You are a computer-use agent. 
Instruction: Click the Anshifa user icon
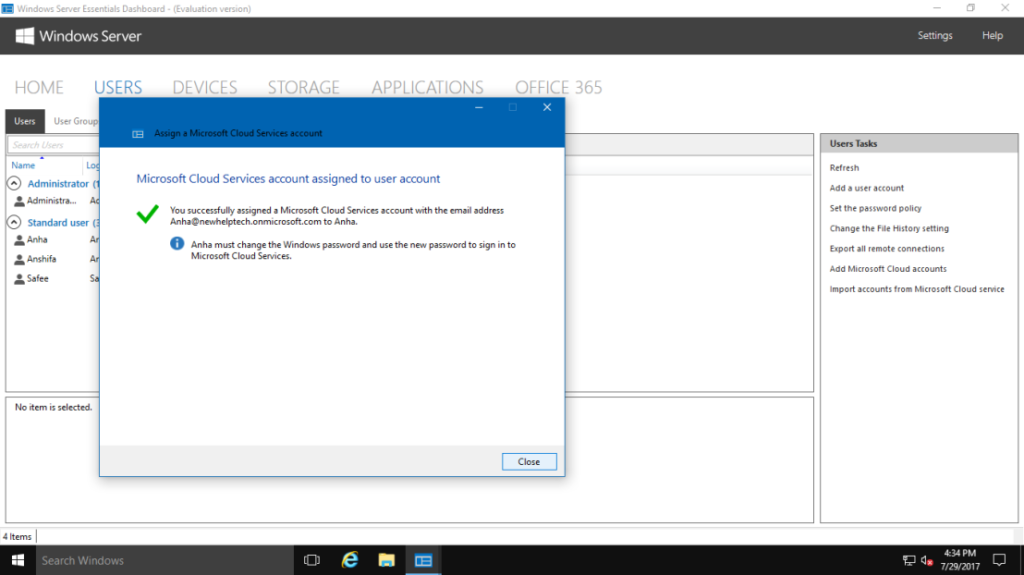tap(20, 260)
